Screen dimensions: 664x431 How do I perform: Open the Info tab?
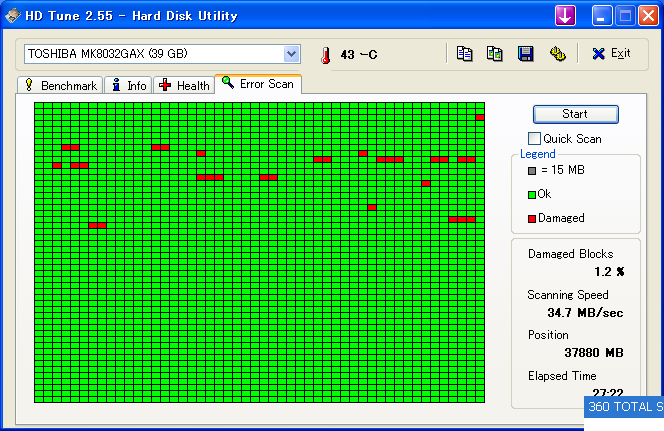(128, 85)
